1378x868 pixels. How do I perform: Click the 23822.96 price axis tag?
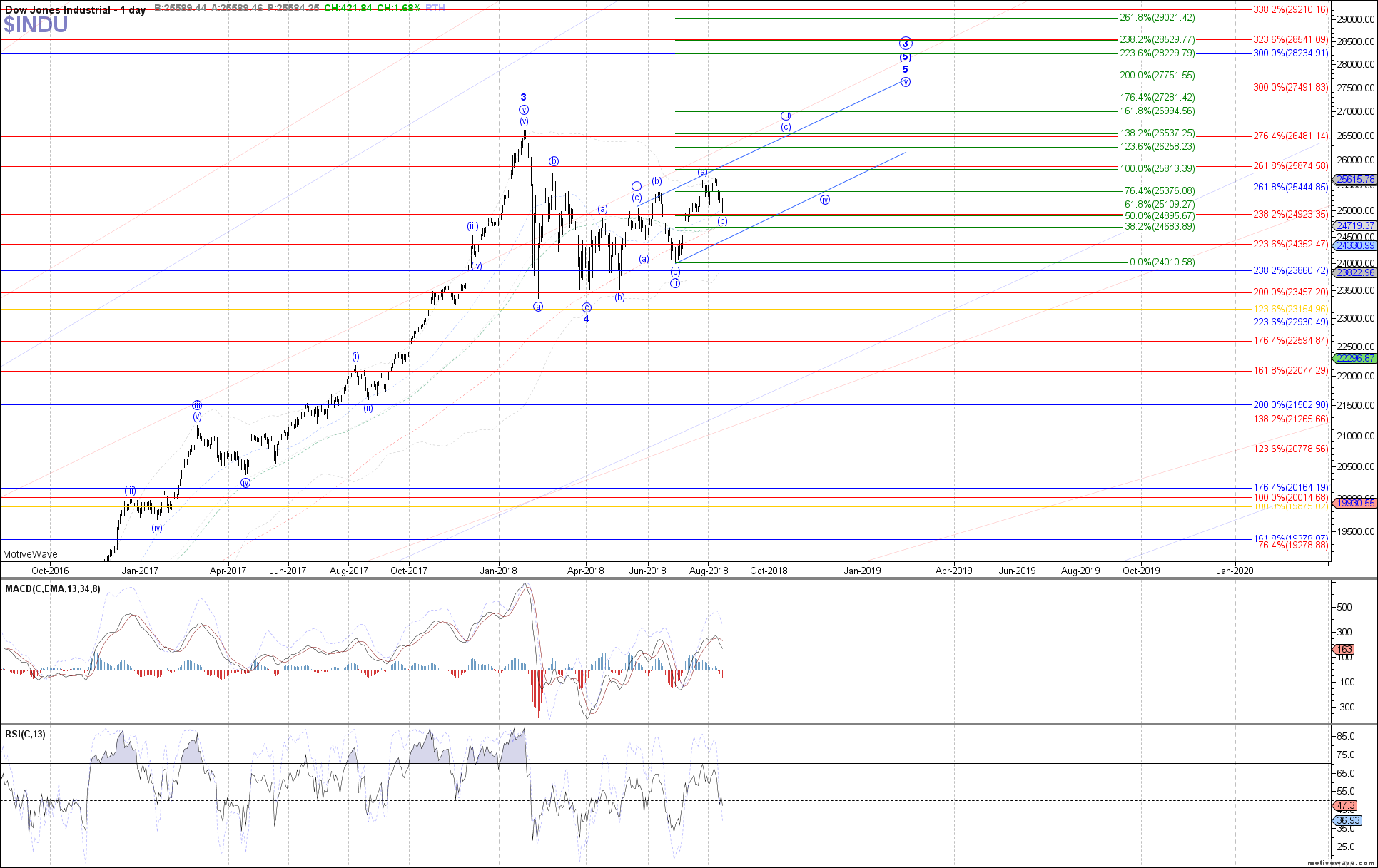pyautogui.click(x=1354, y=272)
